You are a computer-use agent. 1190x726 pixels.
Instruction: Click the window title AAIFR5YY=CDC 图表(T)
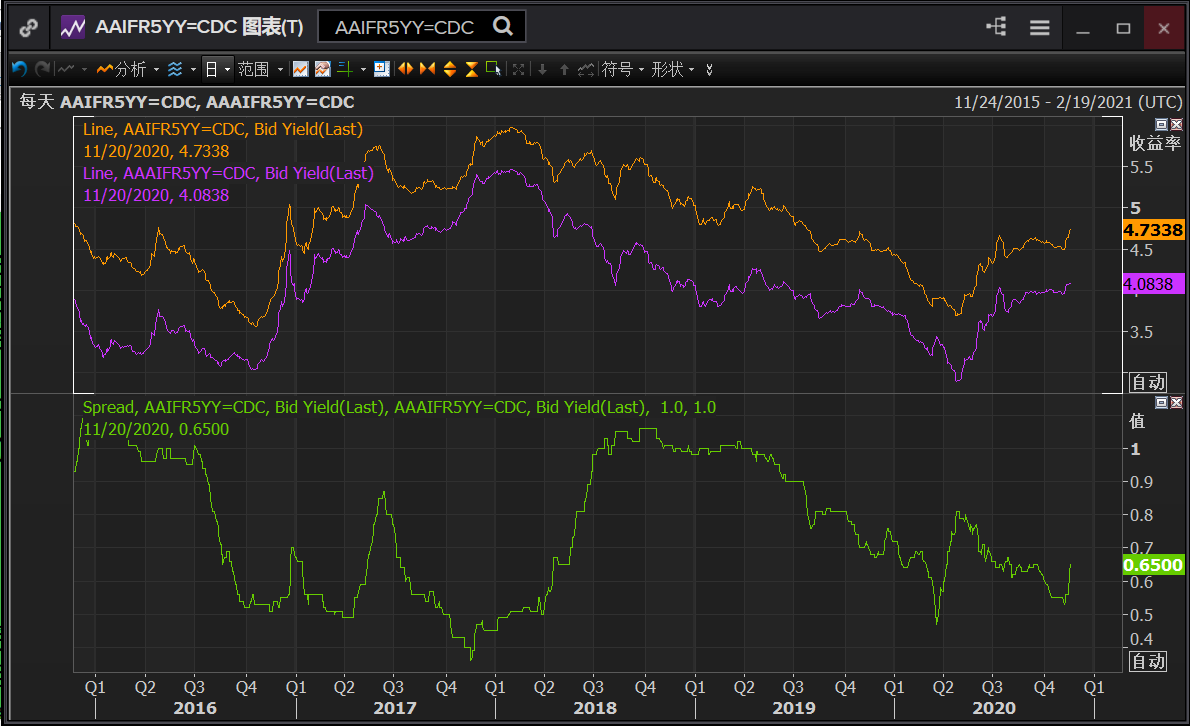(x=200, y=27)
